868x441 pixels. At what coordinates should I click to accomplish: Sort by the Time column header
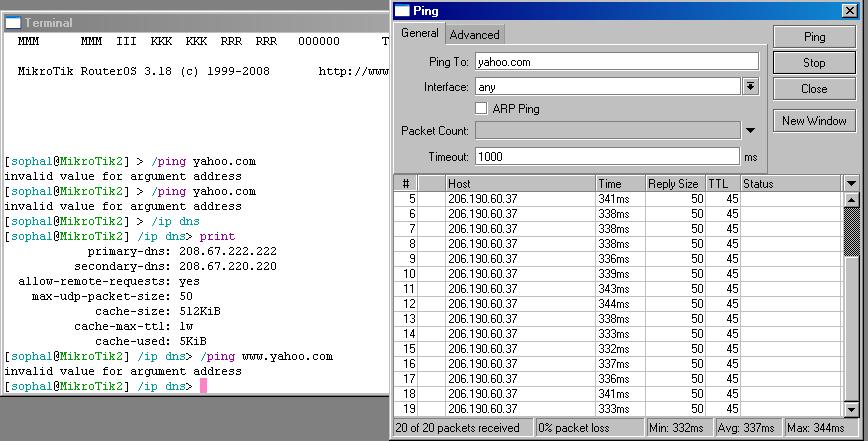621,183
